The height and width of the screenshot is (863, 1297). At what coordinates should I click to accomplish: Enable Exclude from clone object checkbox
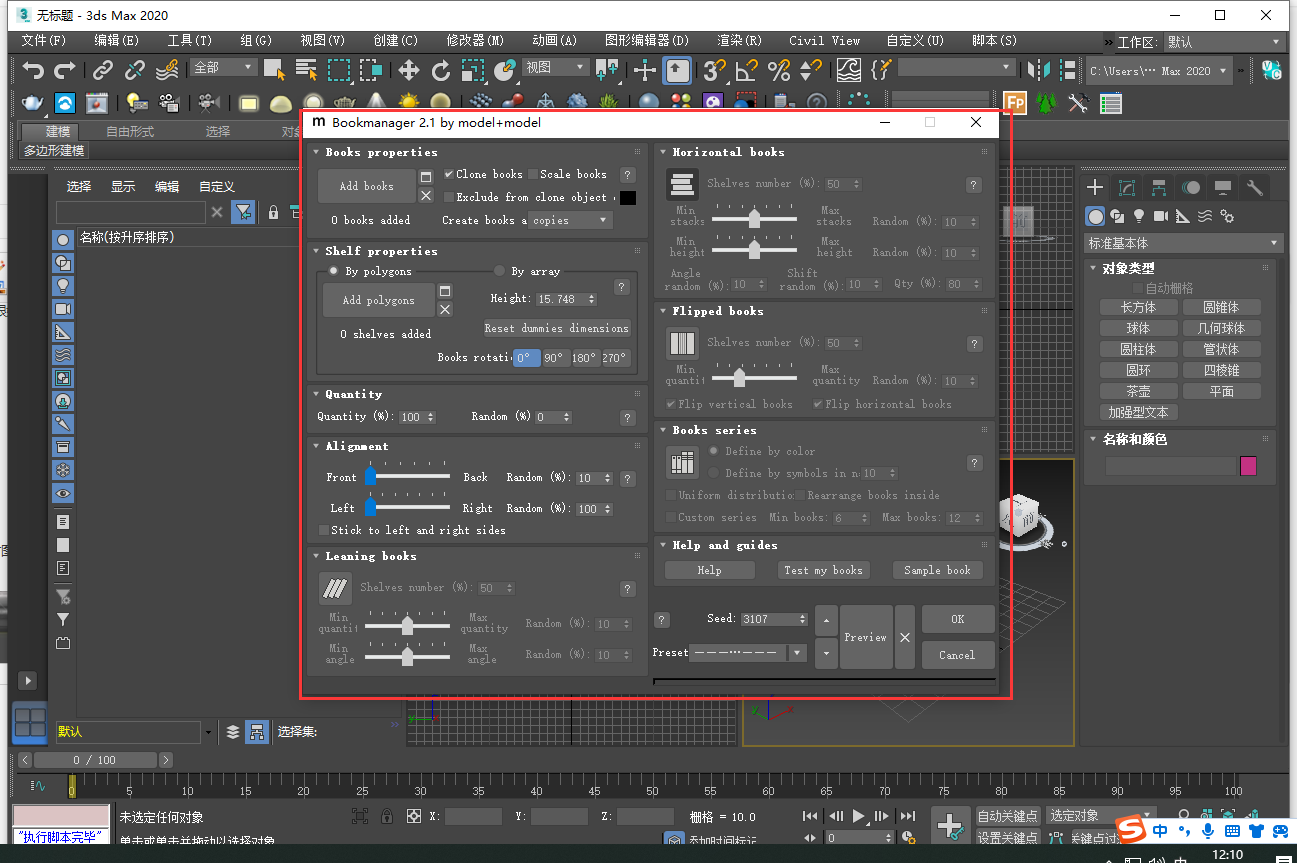[449, 197]
